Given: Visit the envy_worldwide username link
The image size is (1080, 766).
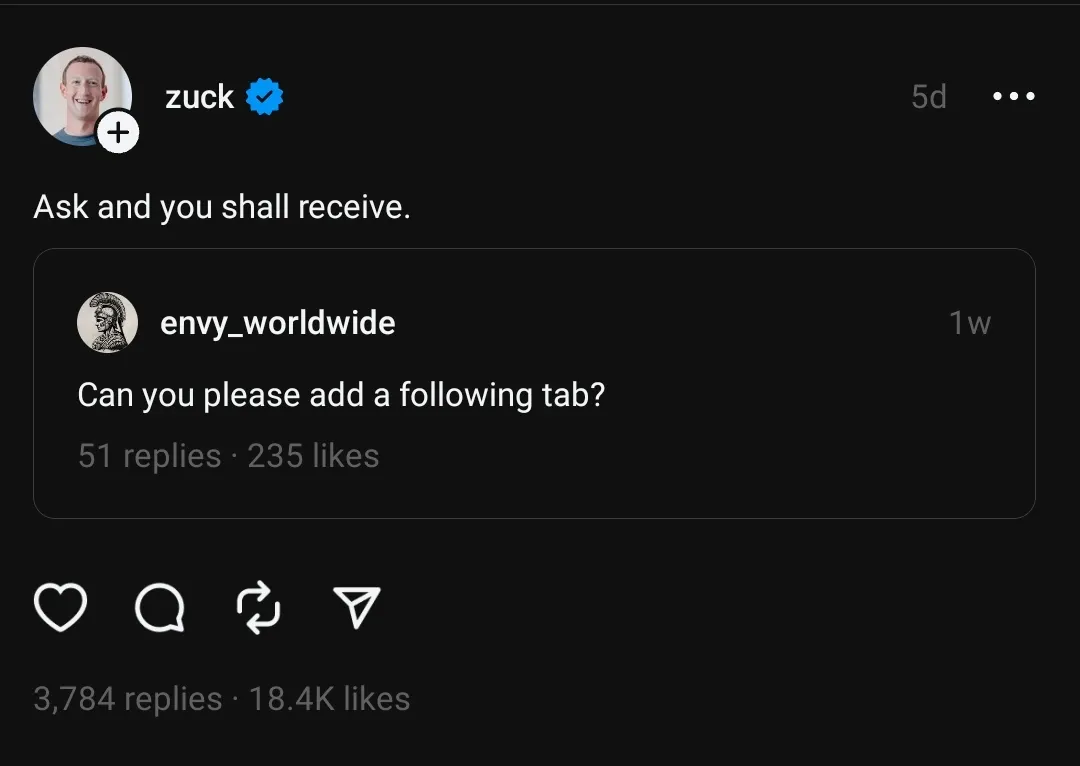Looking at the screenshot, I should 277,323.
